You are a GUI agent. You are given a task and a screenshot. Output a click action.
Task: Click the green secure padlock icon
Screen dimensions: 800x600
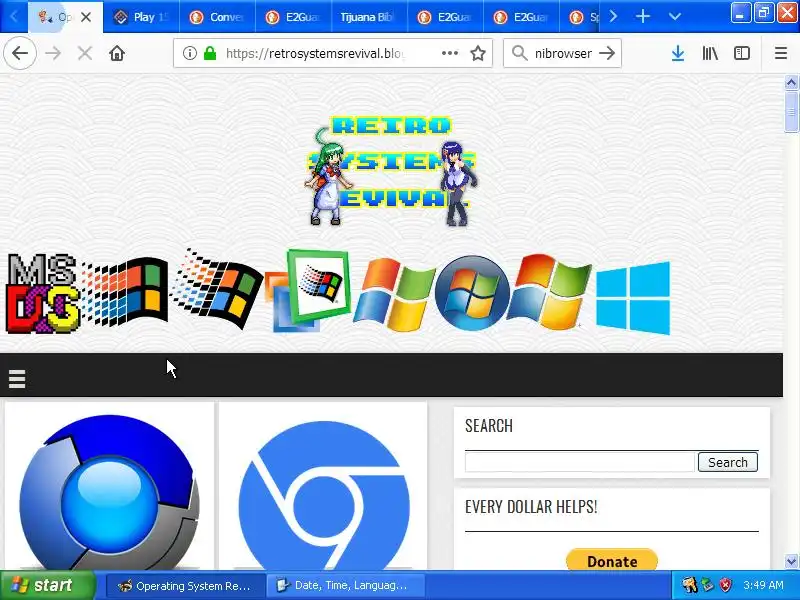pos(210,53)
